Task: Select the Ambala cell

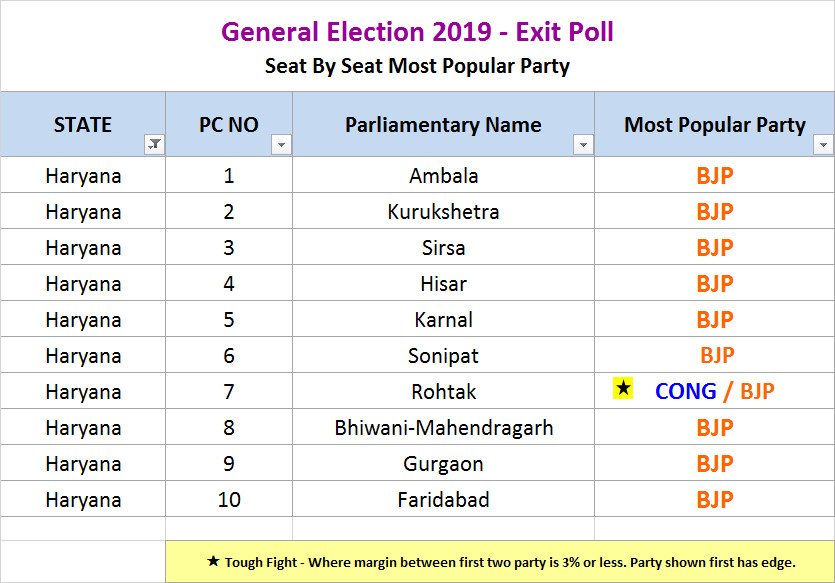Action: click(x=443, y=176)
